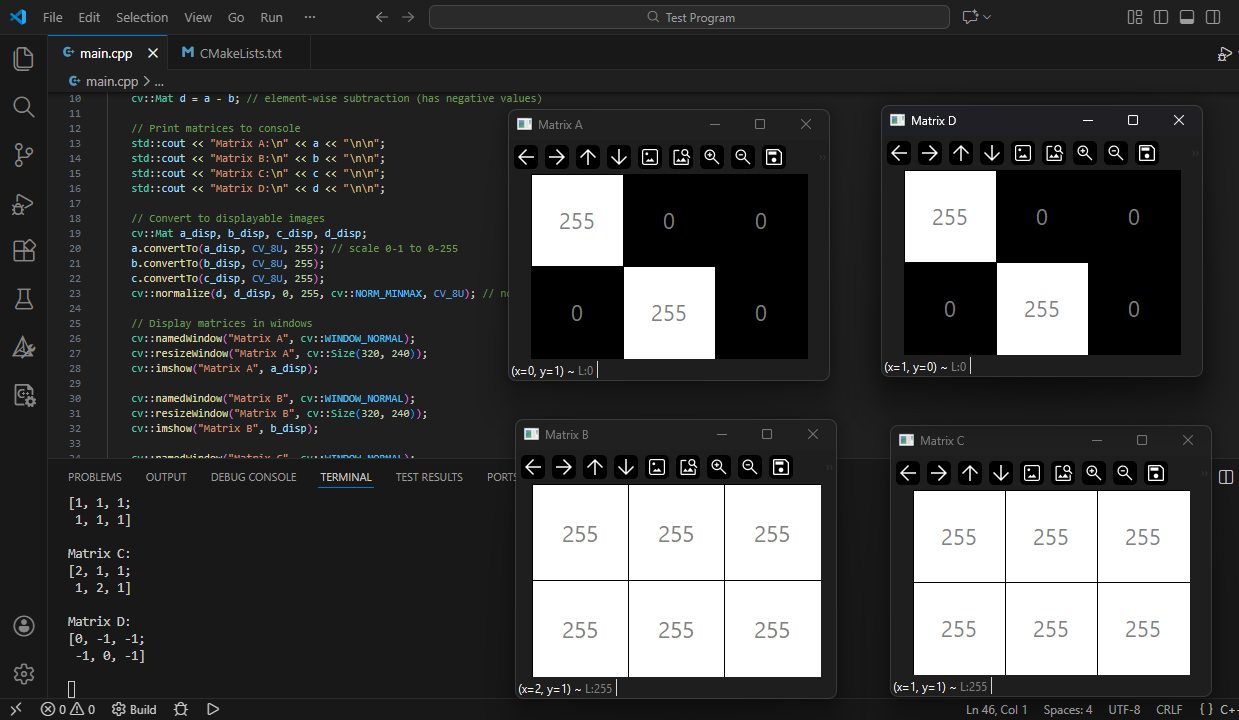
Task: Toggle primary side bar layout button
Action: point(1161,17)
